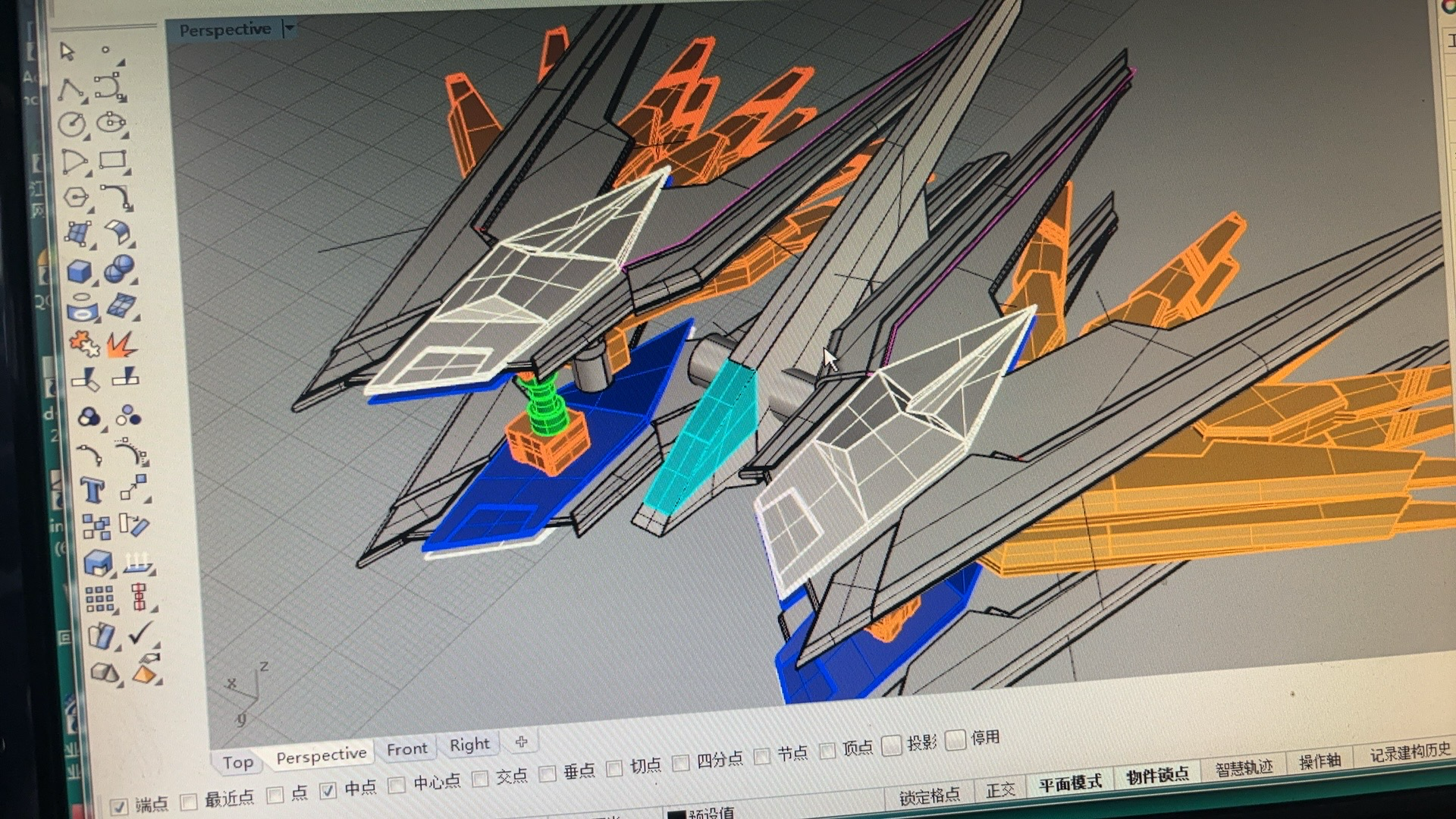
Task: Toggle the 中点 osnap checkbox
Action: (328, 791)
